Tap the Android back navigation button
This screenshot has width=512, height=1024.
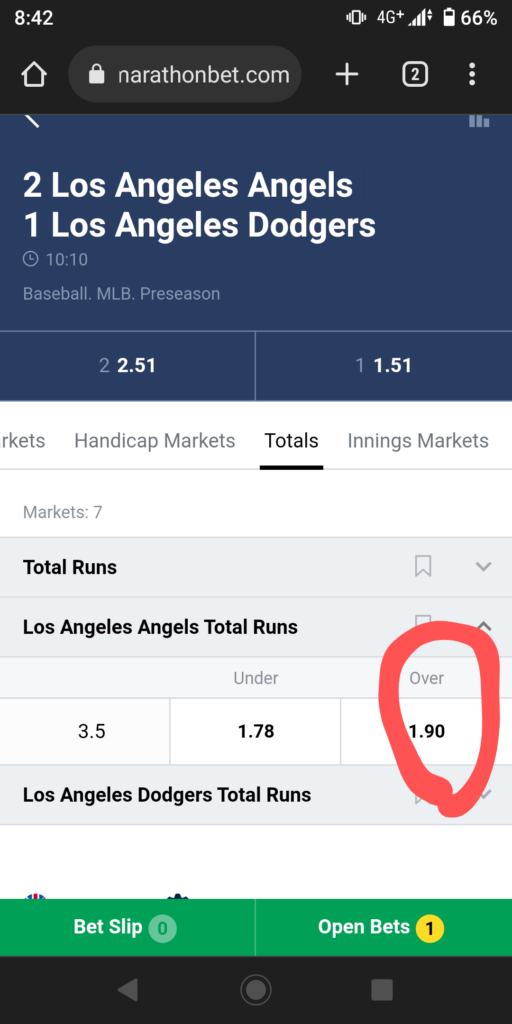pos(128,990)
